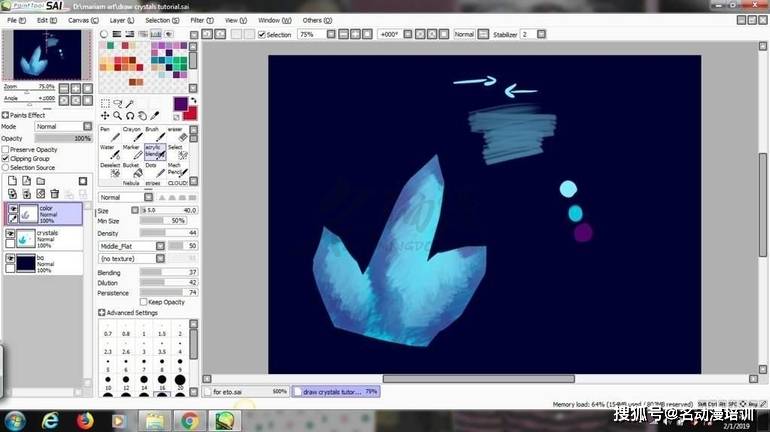This screenshot has height=432, width=770.
Task: Open the Canvas menu
Action: pyautogui.click(x=78, y=20)
